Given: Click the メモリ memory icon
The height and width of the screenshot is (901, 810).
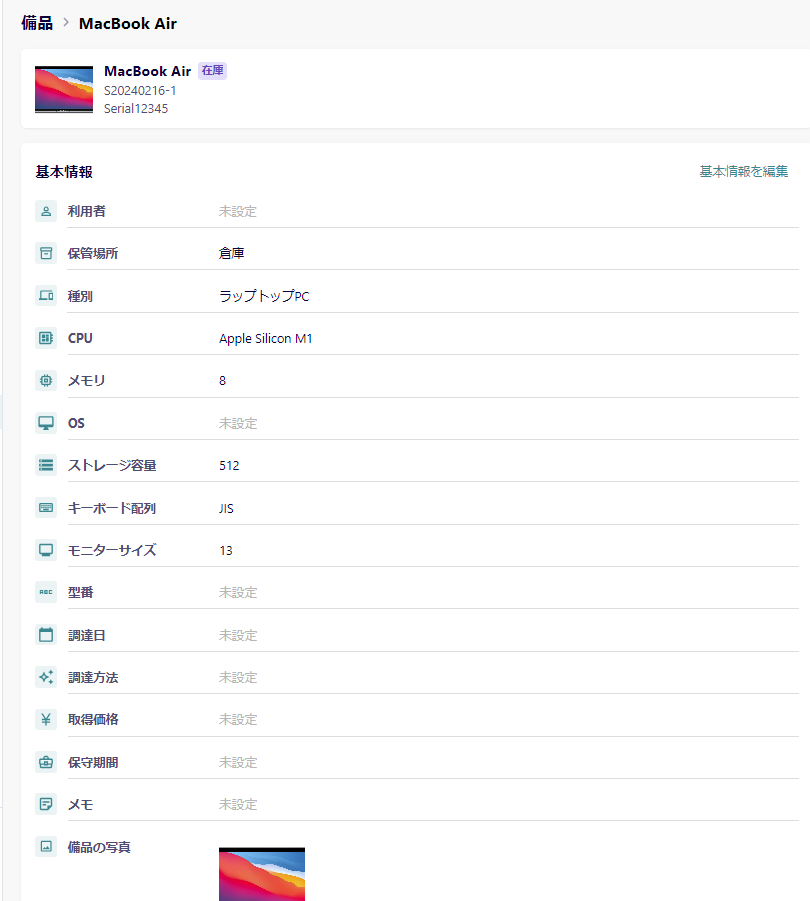Looking at the screenshot, I should click(46, 380).
